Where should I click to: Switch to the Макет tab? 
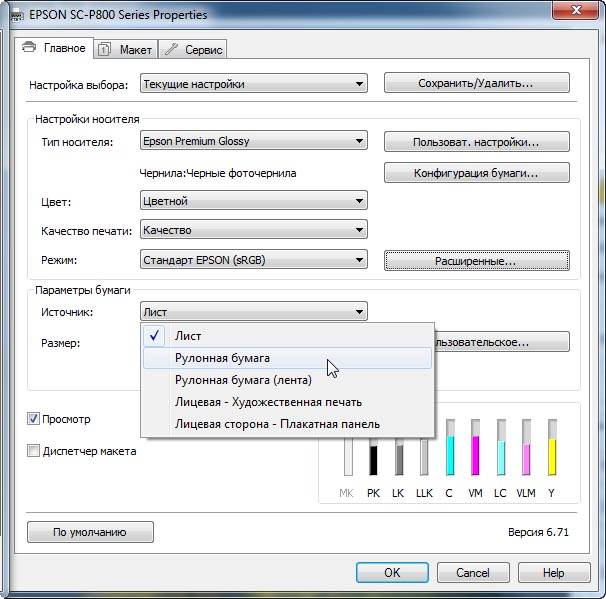126,49
